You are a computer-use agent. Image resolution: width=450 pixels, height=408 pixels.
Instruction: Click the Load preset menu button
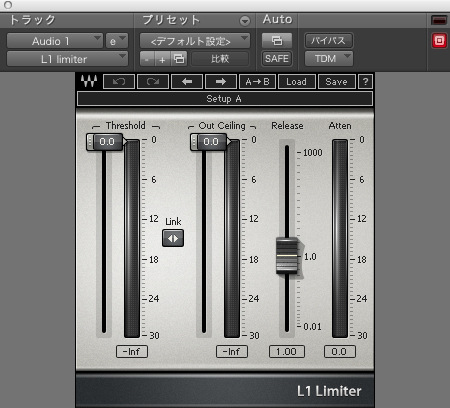pyautogui.click(x=296, y=82)
